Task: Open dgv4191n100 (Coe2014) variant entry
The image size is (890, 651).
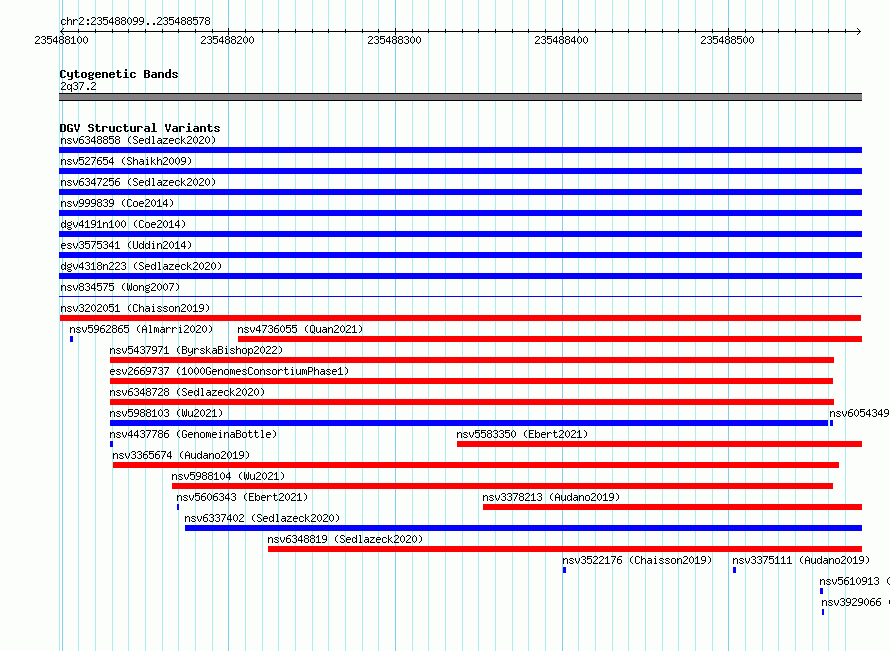Action: click(123, 224)
